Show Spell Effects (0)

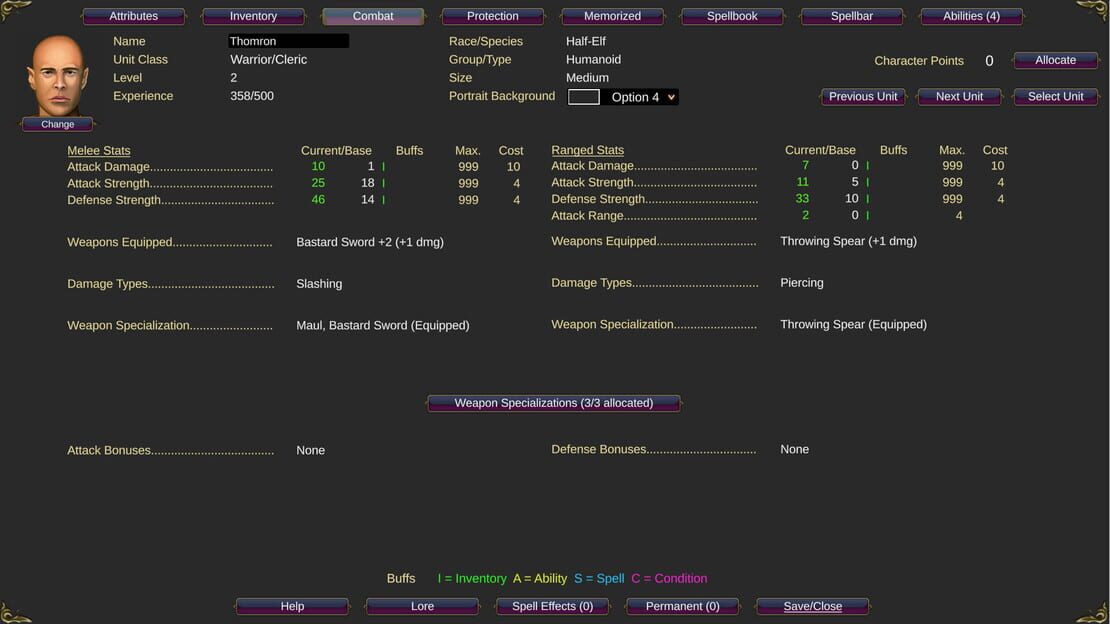552,606
